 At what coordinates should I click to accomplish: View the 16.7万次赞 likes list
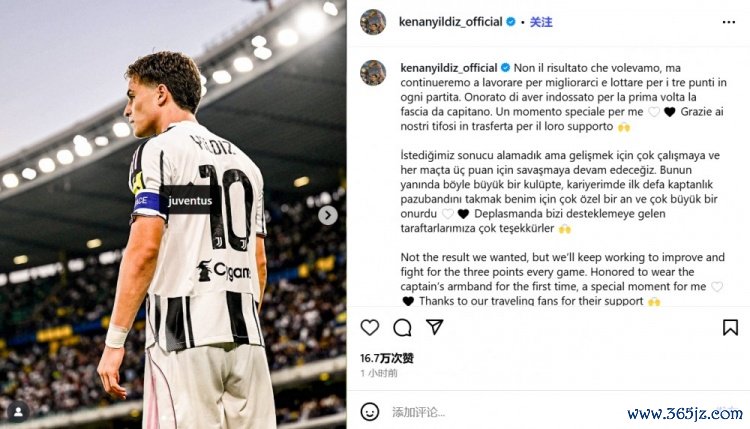(x=386, y=357)
